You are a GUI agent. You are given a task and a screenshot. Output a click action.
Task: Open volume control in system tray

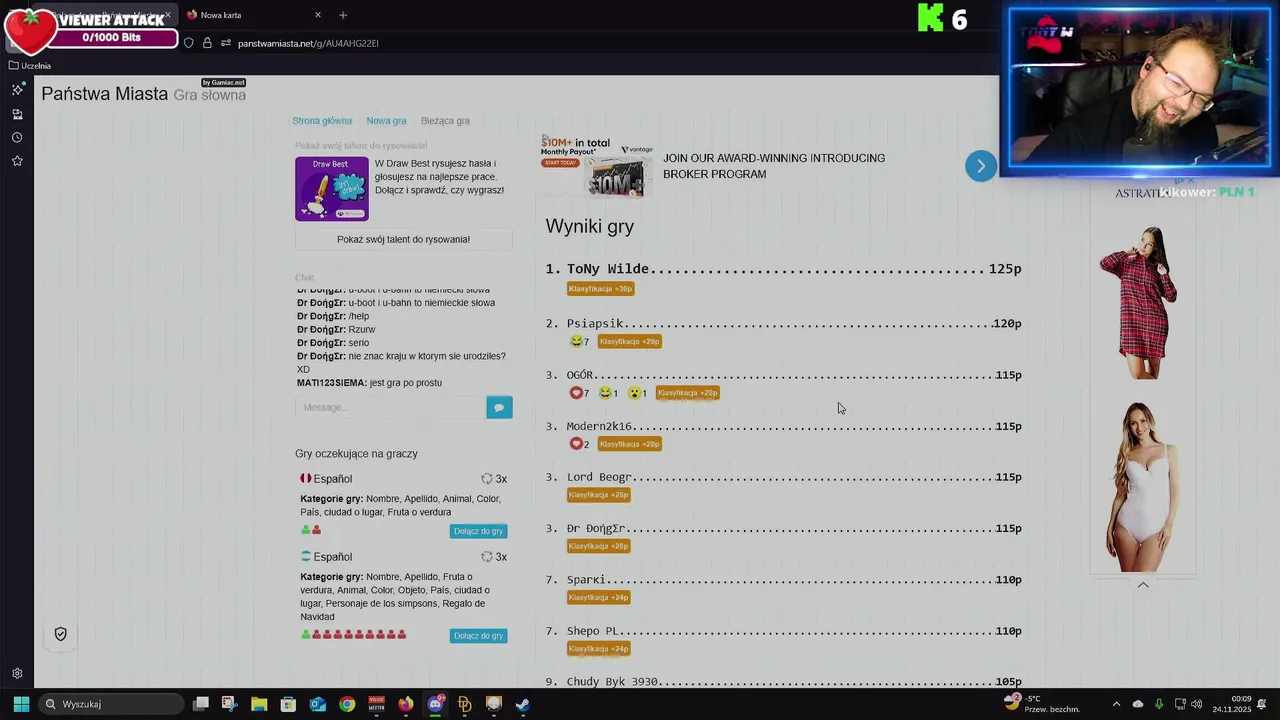pos(1197,704)
